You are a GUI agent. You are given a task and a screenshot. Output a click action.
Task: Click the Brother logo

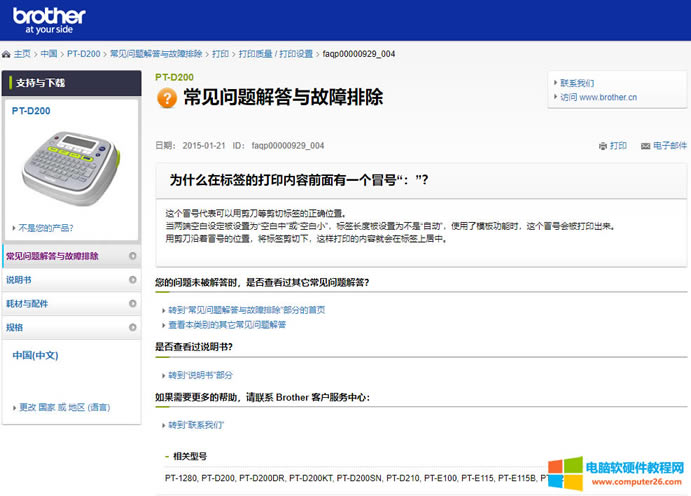[x=49, y=19]
